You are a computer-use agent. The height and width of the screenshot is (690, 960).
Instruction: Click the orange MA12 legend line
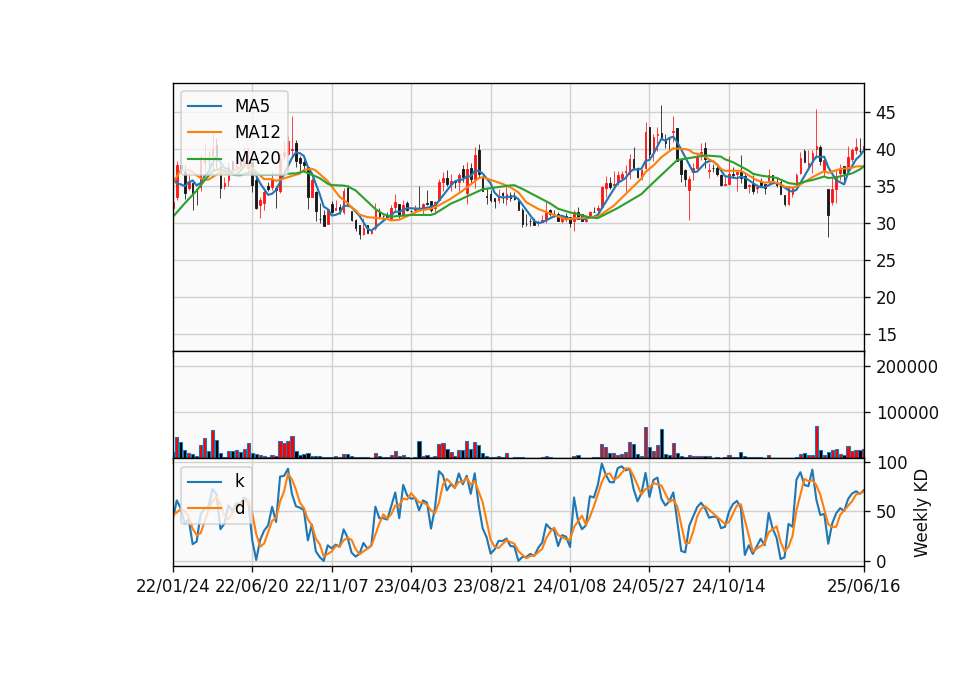204,132
